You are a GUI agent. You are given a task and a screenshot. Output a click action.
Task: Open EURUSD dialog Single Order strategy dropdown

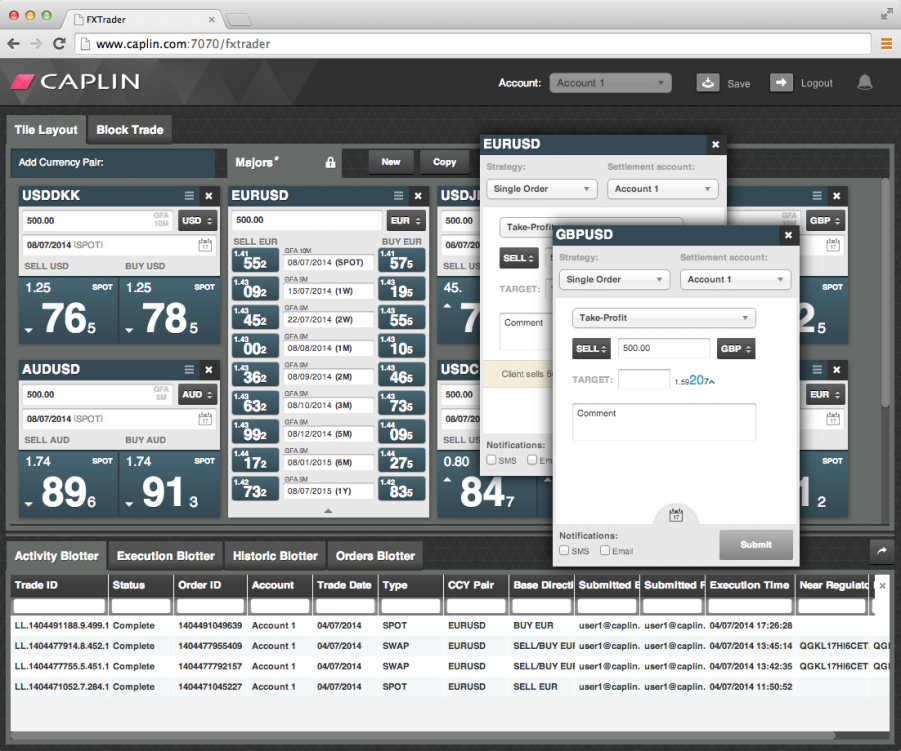(x=541, y=189)
